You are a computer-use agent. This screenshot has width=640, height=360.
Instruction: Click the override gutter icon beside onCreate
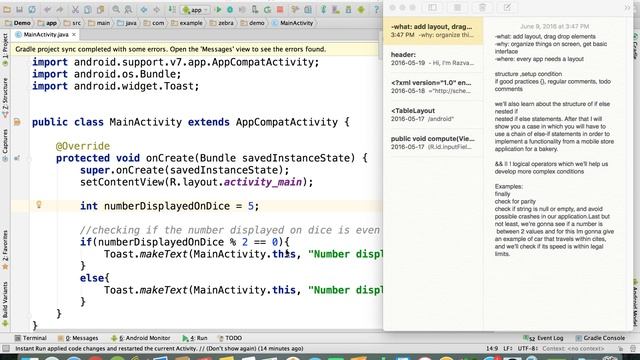click(x=17, y=158)
